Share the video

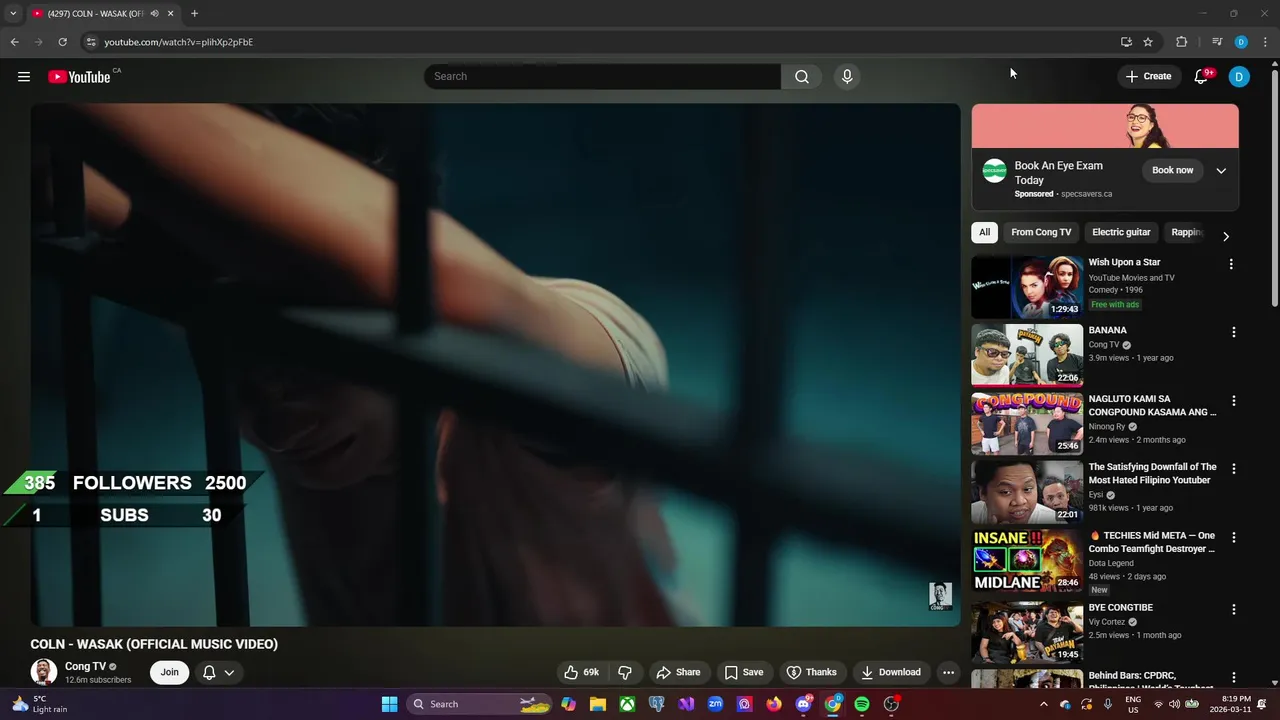coord(677,672)
